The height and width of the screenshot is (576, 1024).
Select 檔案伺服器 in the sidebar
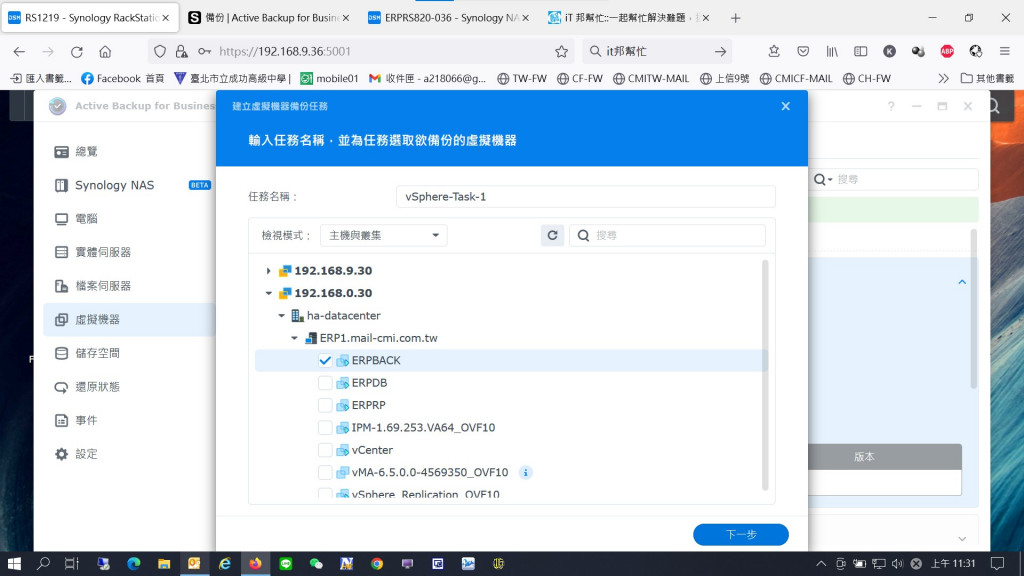click(x=129, y=286)
